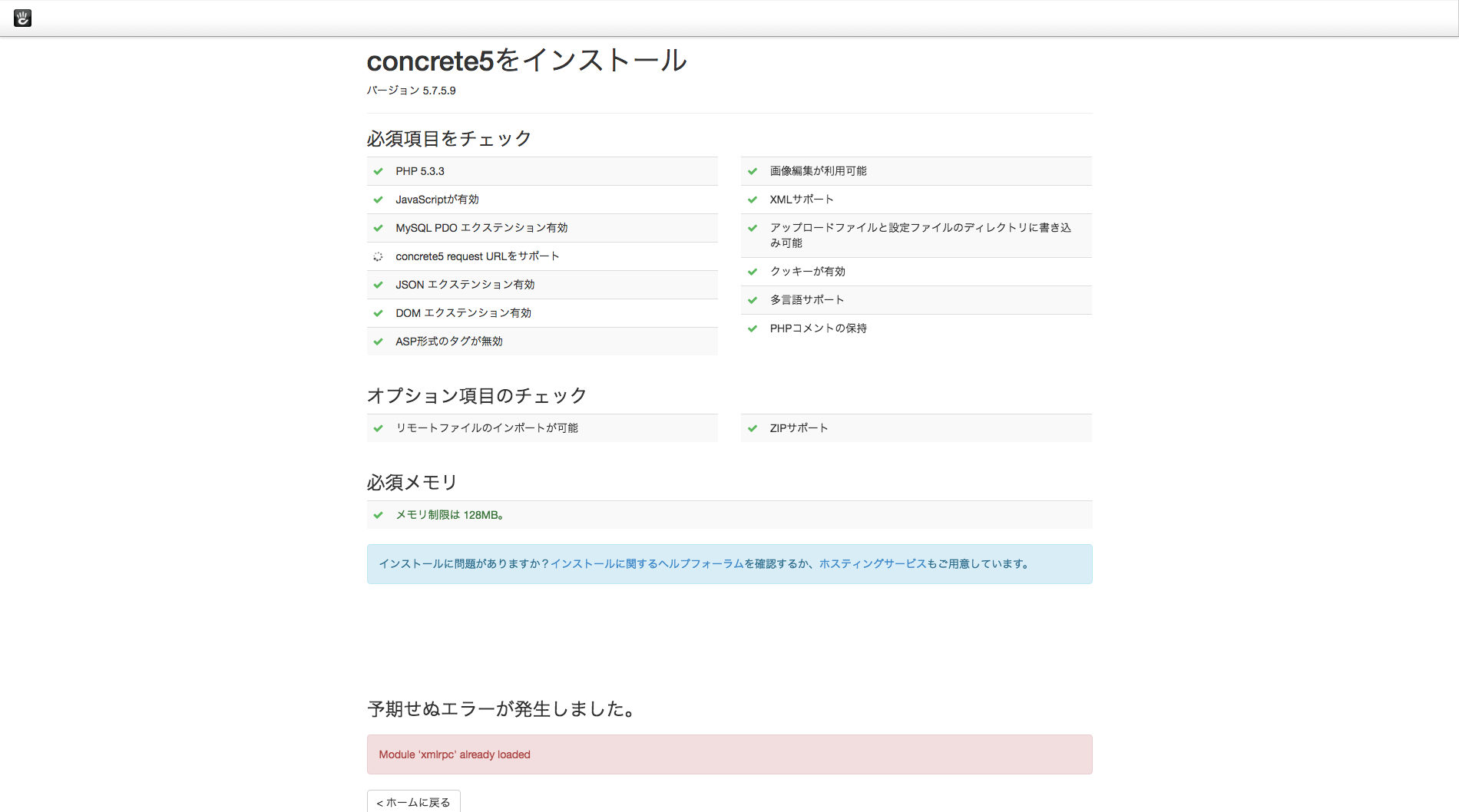Select the JavaScriptが有効 text
This screenshot has height=812, width=1459.
pos(437,200)
